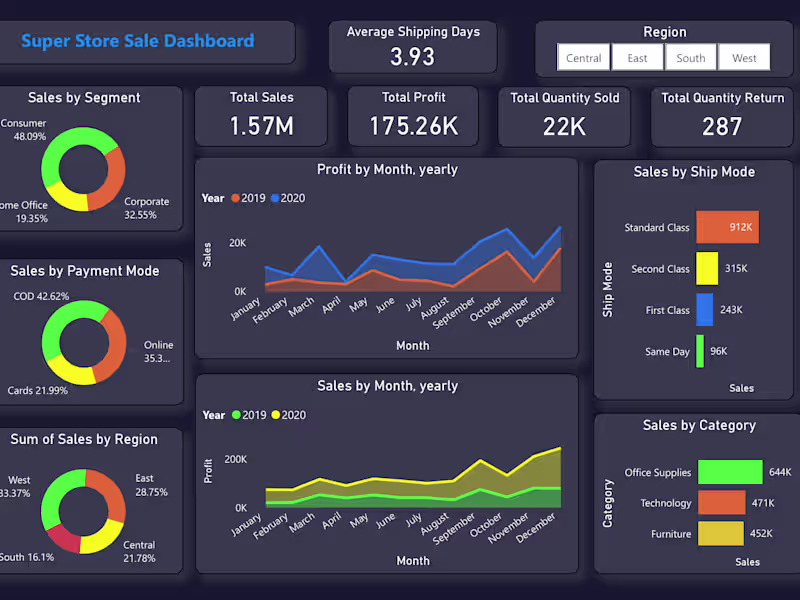Viewport: 800px width, 600px height.
Task: Click the Home Office 19.35% label
Action: pos(24,212)
